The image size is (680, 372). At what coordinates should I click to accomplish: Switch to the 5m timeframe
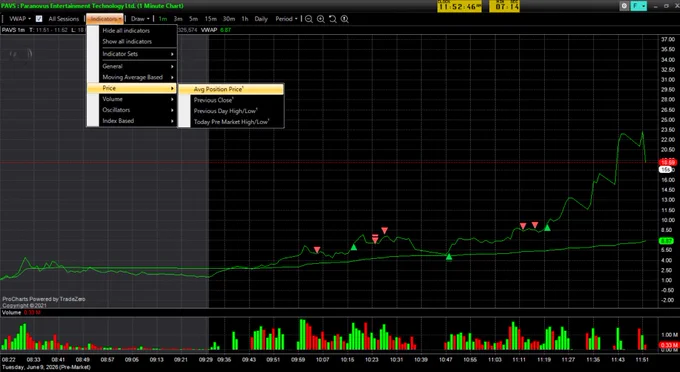click(193, 19)
